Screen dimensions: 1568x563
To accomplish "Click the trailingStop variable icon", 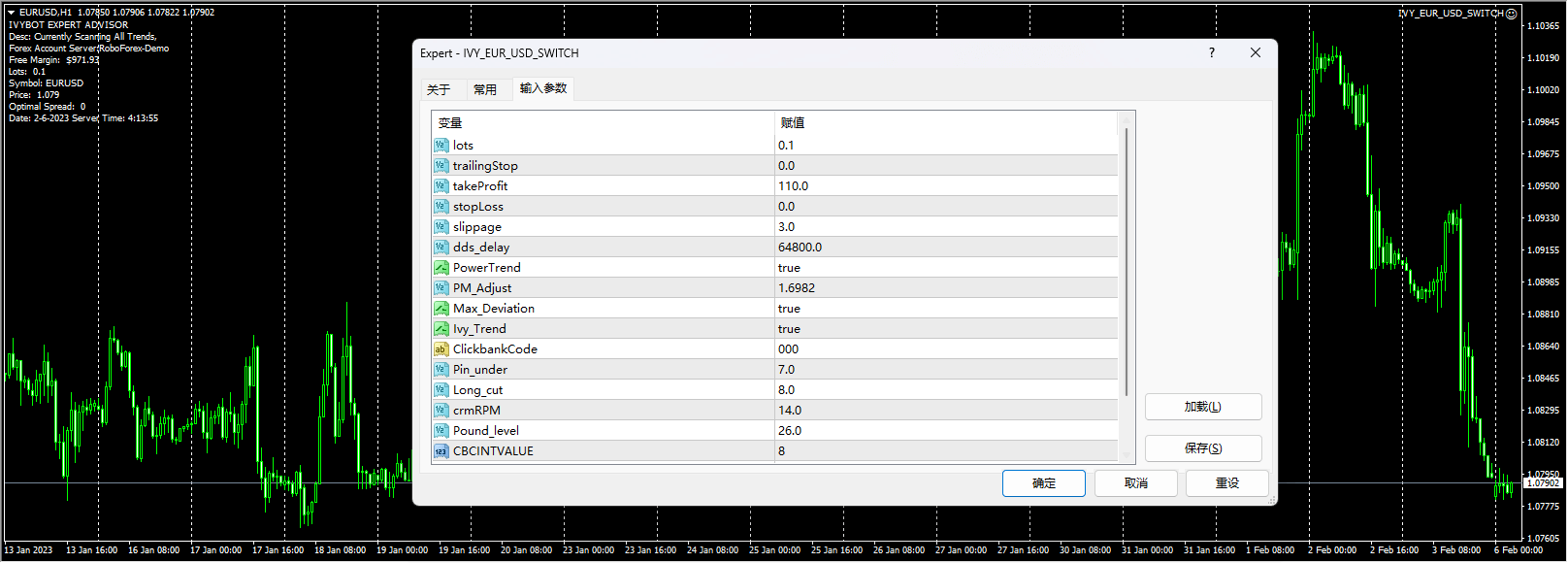I will pyautogui.click(x=441, y=165).
